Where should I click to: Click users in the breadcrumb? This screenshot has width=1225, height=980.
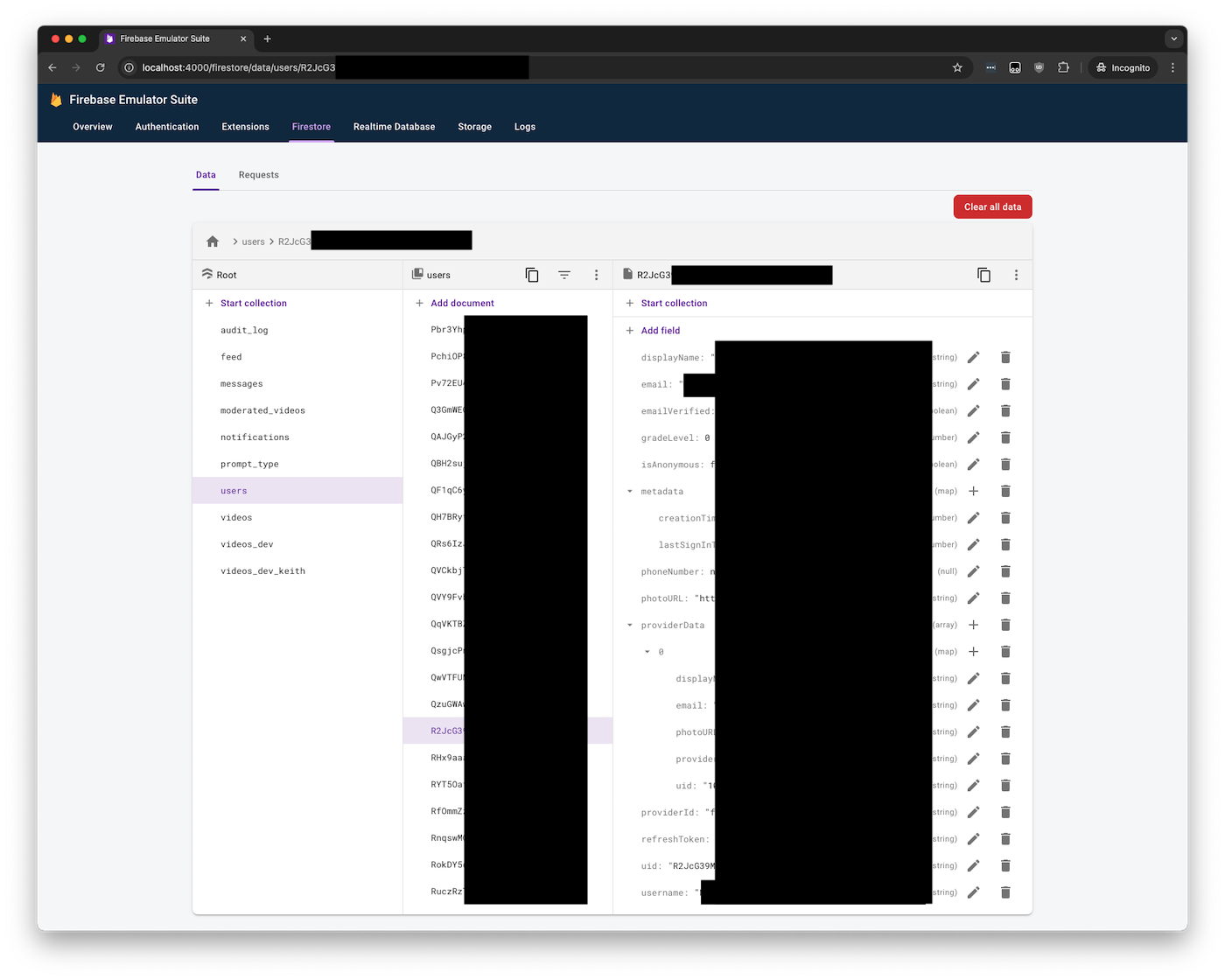[253, 241]
